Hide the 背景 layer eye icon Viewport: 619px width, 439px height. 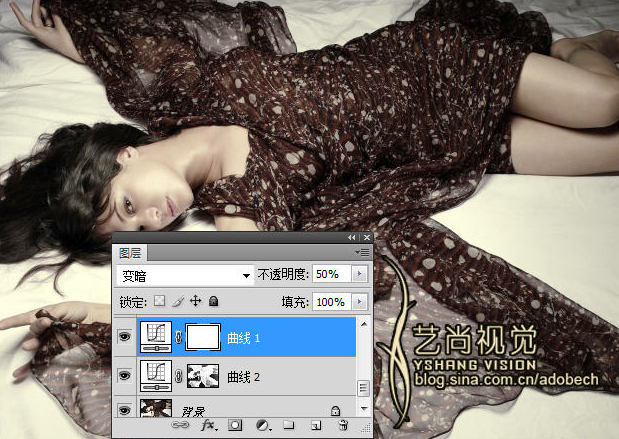tap(124, 410)
